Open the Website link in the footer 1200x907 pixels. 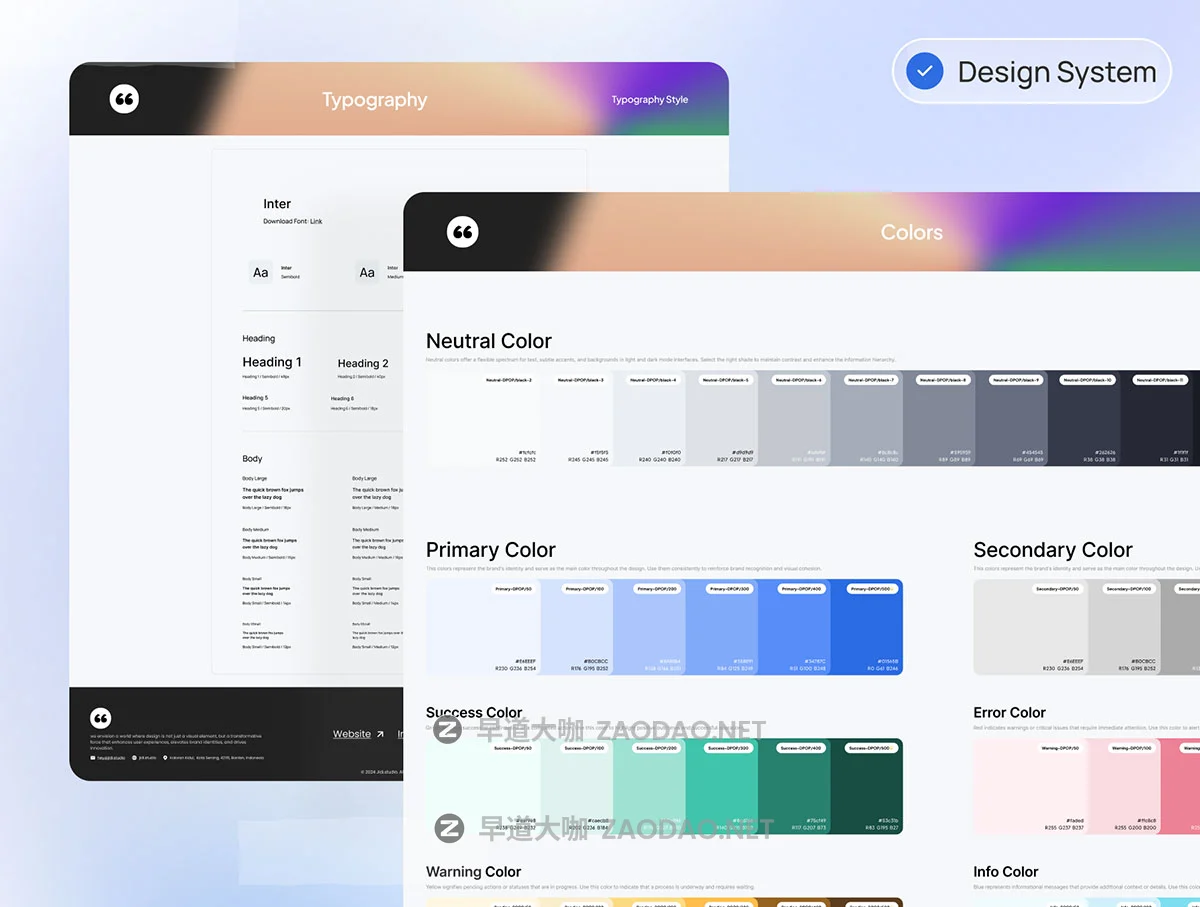point(351,734)
